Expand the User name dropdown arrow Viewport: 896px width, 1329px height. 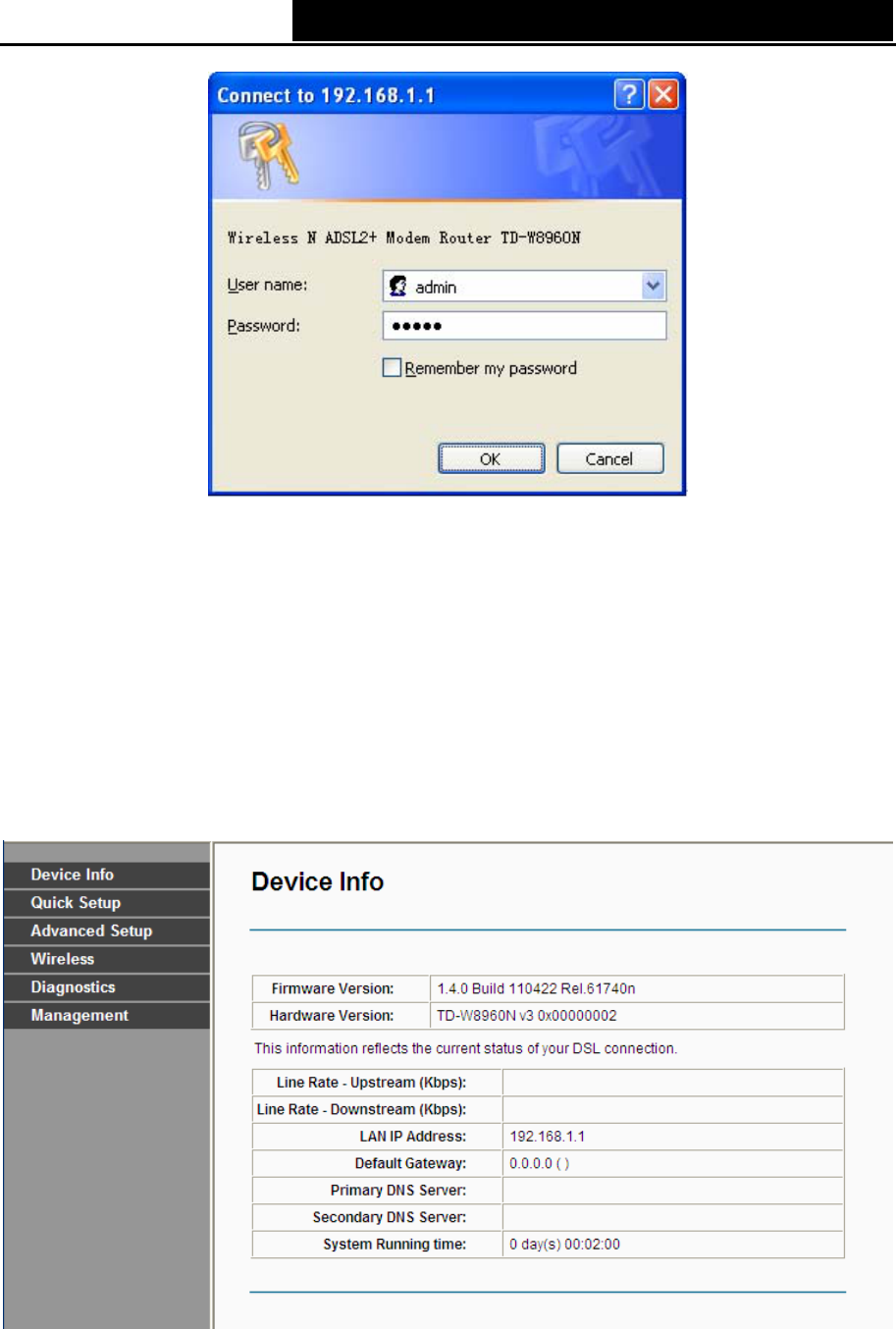[654, 286]
